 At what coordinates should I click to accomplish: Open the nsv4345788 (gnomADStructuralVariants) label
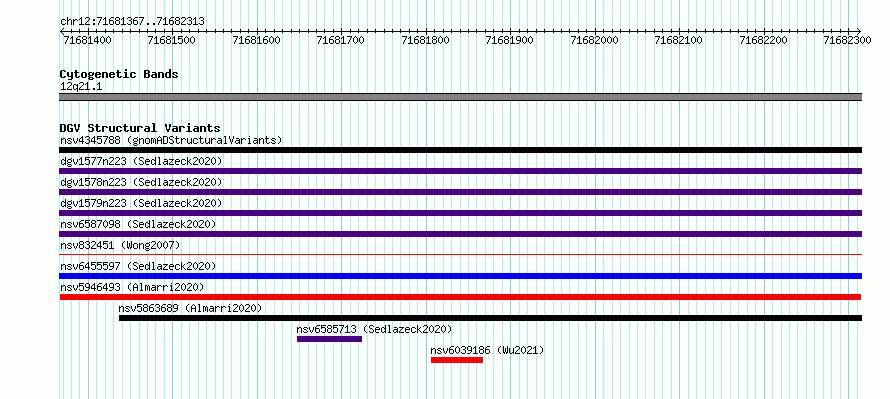click(x=171, y=140)
